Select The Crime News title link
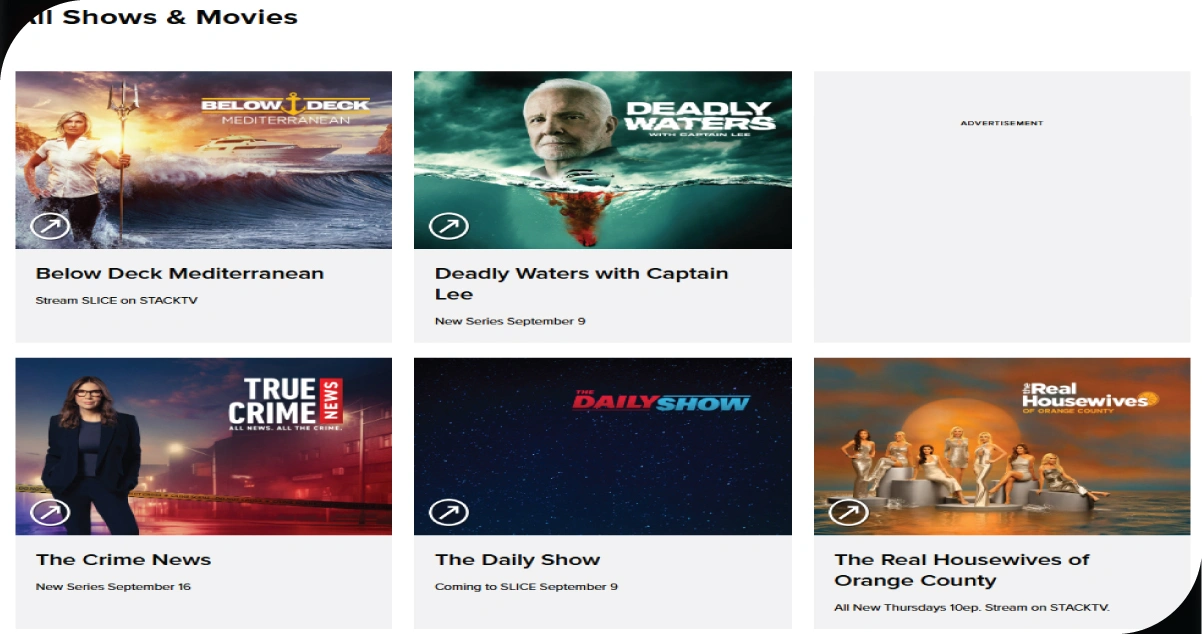 (124, 560)
